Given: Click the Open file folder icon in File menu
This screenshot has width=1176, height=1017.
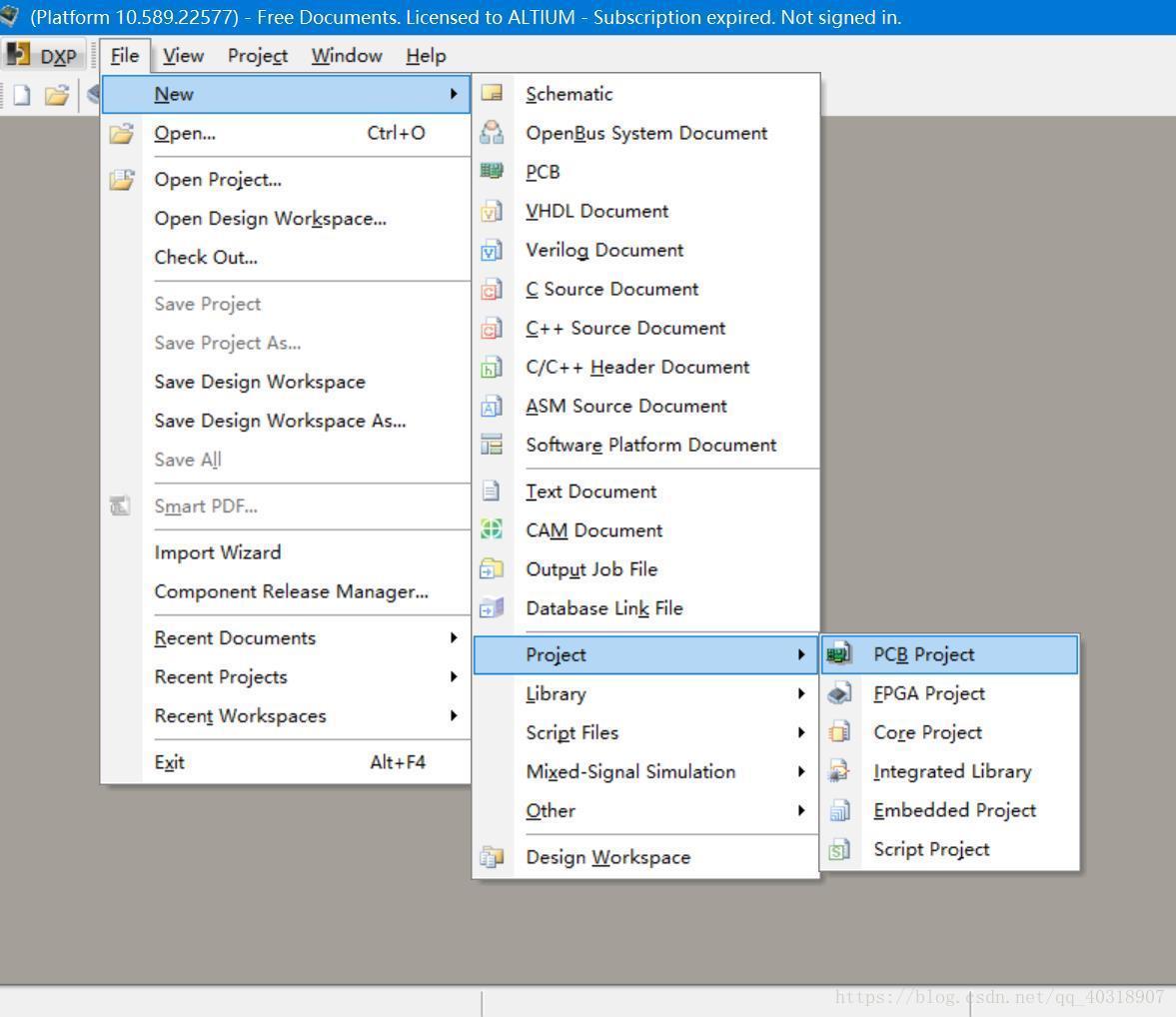Looking at the screenshot, I should coord(122,133).
